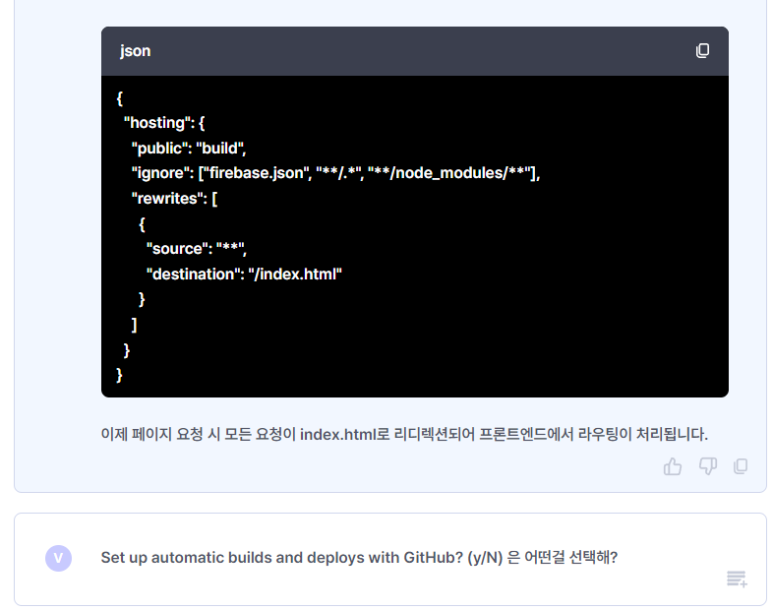Image resolution: width=773 pixels, height=610 pixels.
Task: Click the "hosting": { line in code
Action: click(x=164, y=123)
